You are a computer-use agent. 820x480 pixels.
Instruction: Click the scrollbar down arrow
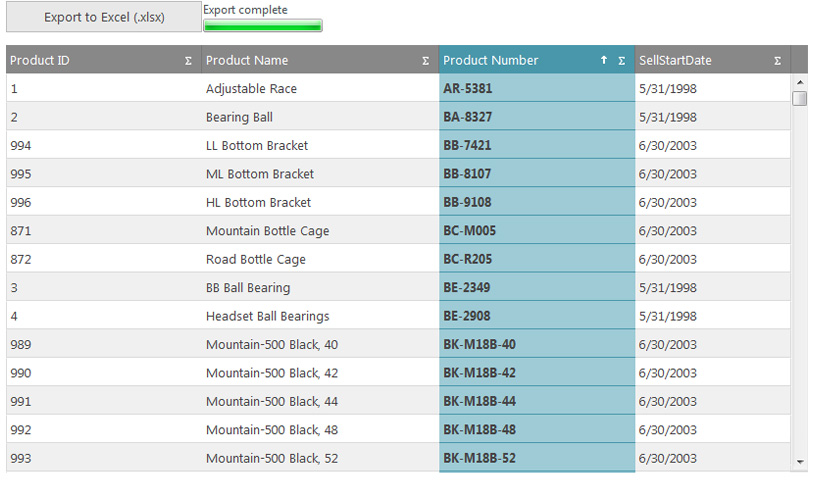800,462
